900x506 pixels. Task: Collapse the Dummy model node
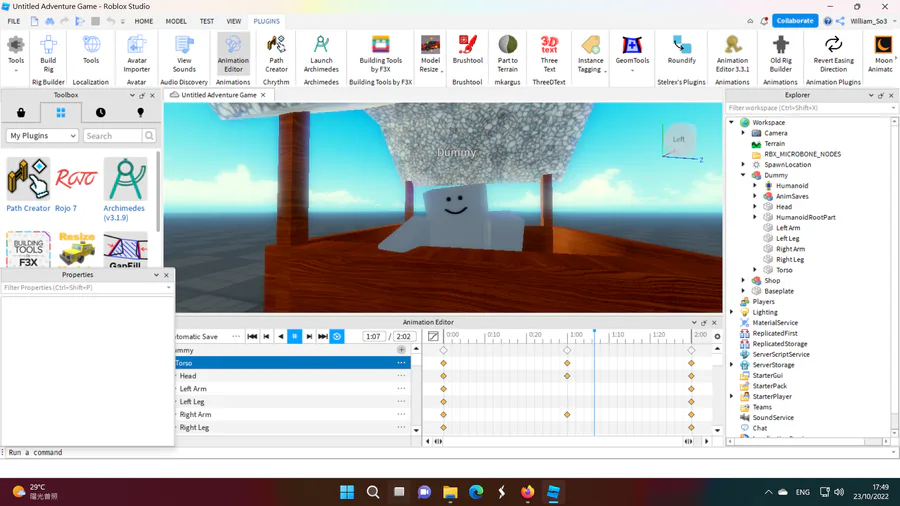(743, 175)
